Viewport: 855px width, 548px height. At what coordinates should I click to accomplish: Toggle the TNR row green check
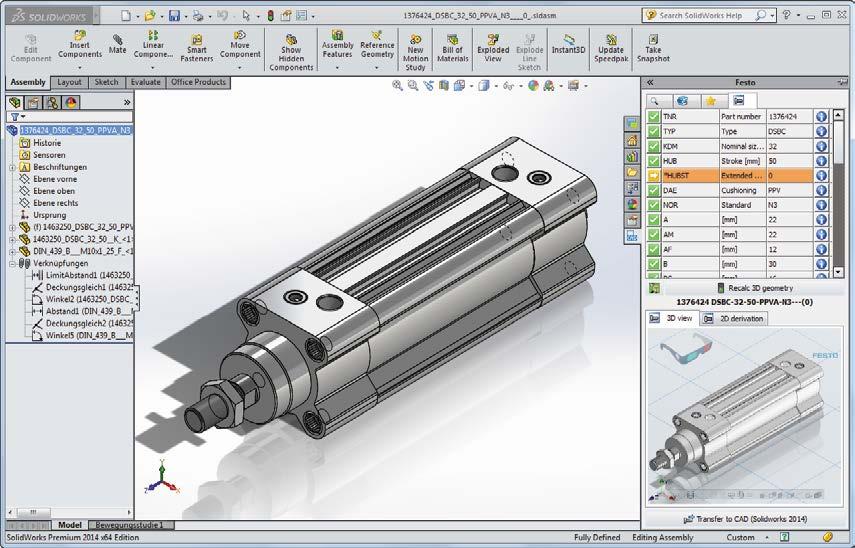(x=653, y=116)
